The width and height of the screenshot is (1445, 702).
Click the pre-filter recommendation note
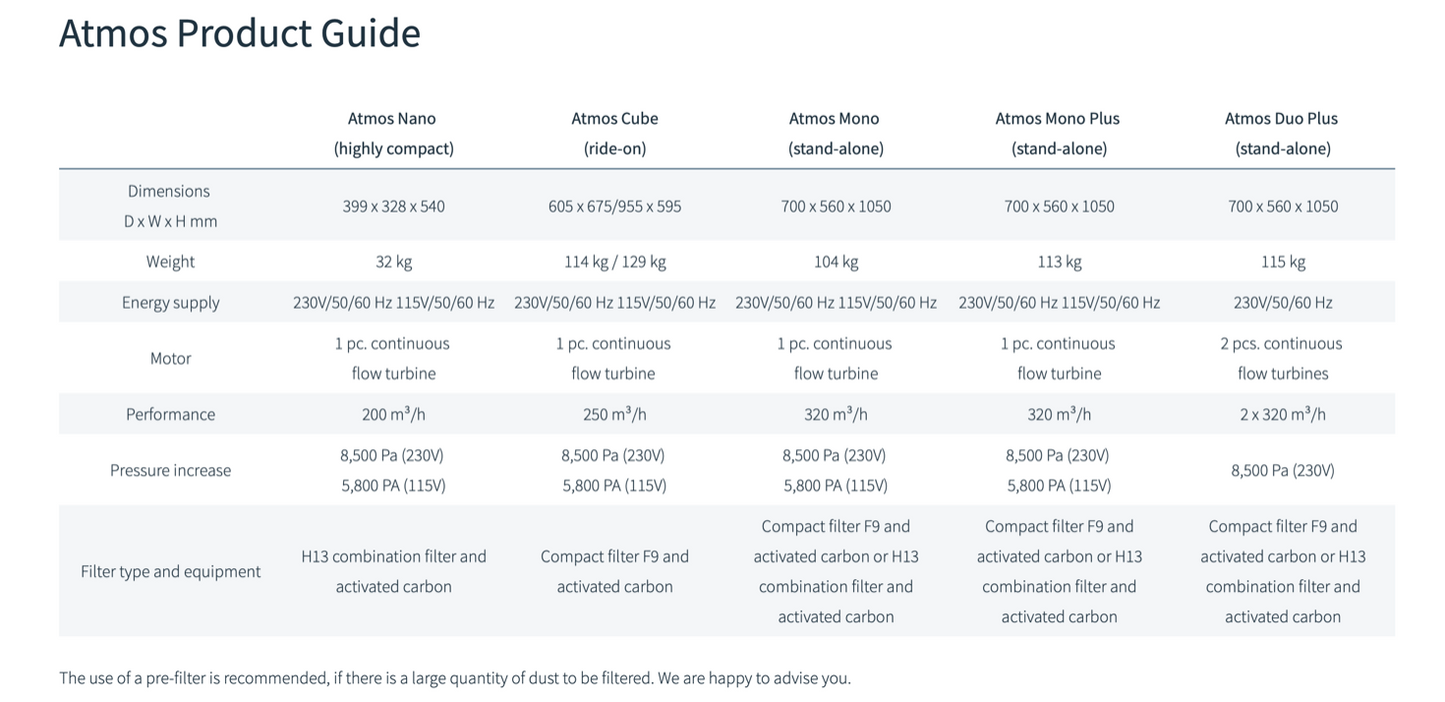pos(455,678)
